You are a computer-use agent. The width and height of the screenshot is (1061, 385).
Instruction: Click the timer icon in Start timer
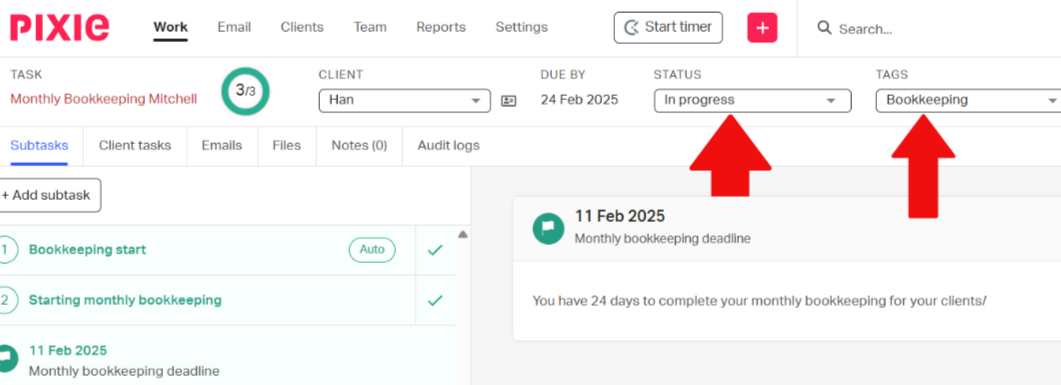tap(631, 28)
